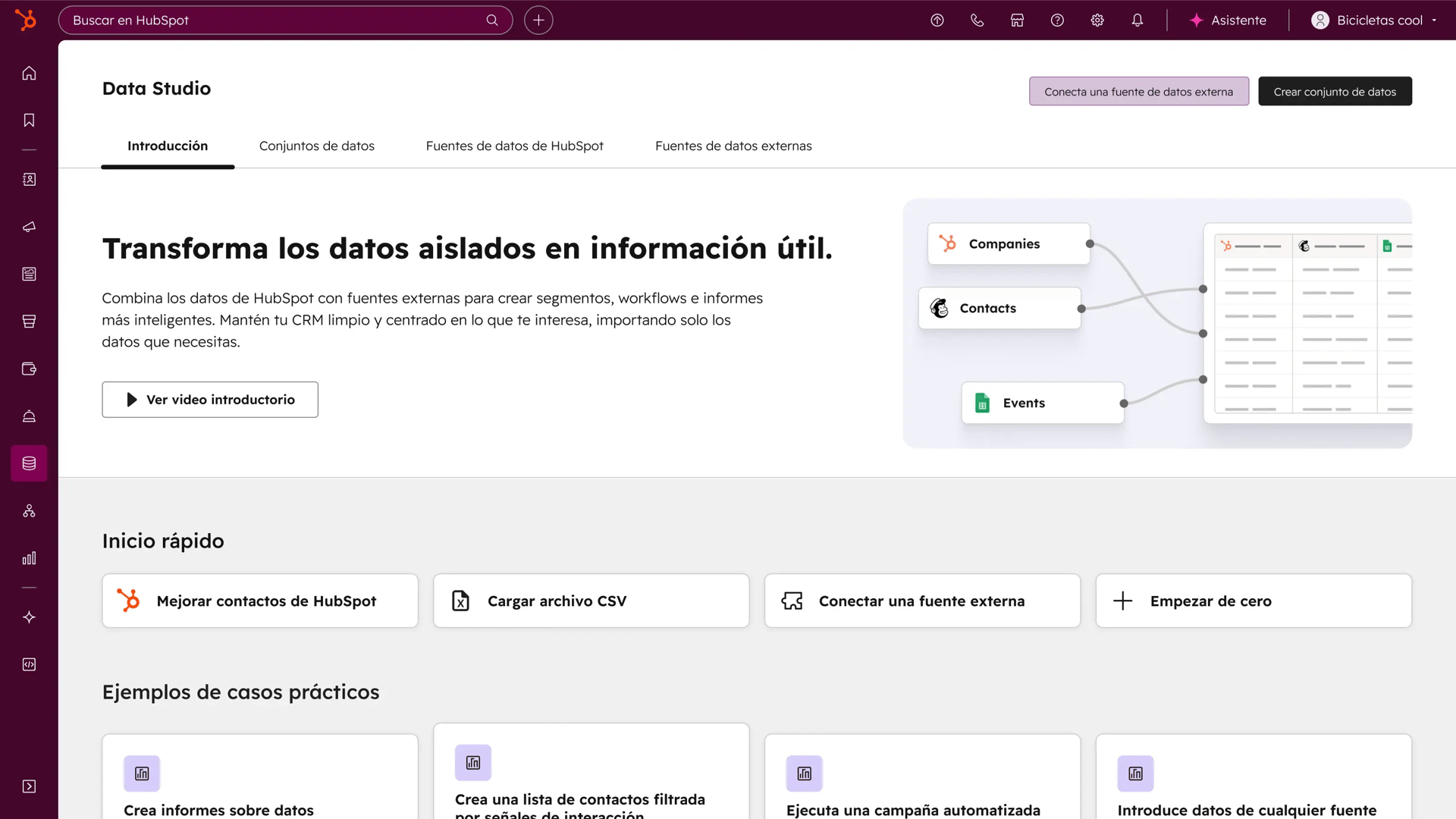Expand the Bicicletas cool account menu

click(1373, 20)
